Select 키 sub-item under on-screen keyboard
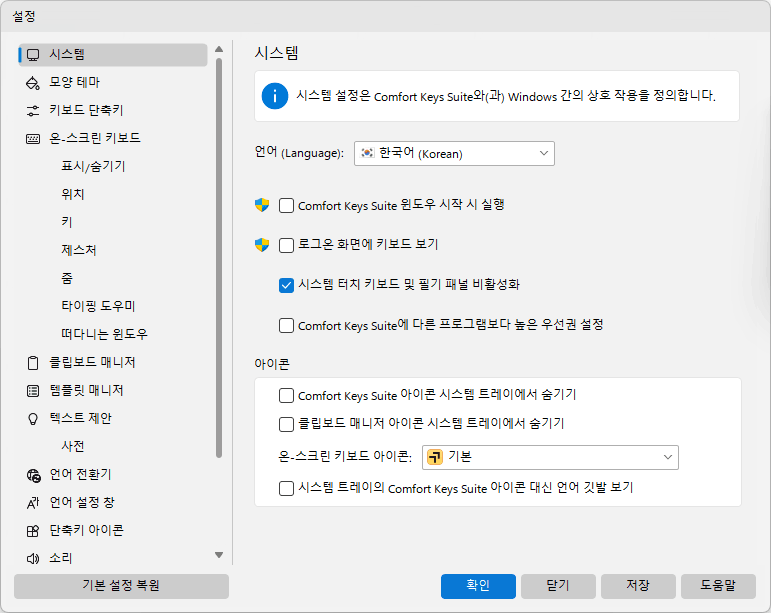The width and height of the screenshot is (771, 613). point(67,222)
